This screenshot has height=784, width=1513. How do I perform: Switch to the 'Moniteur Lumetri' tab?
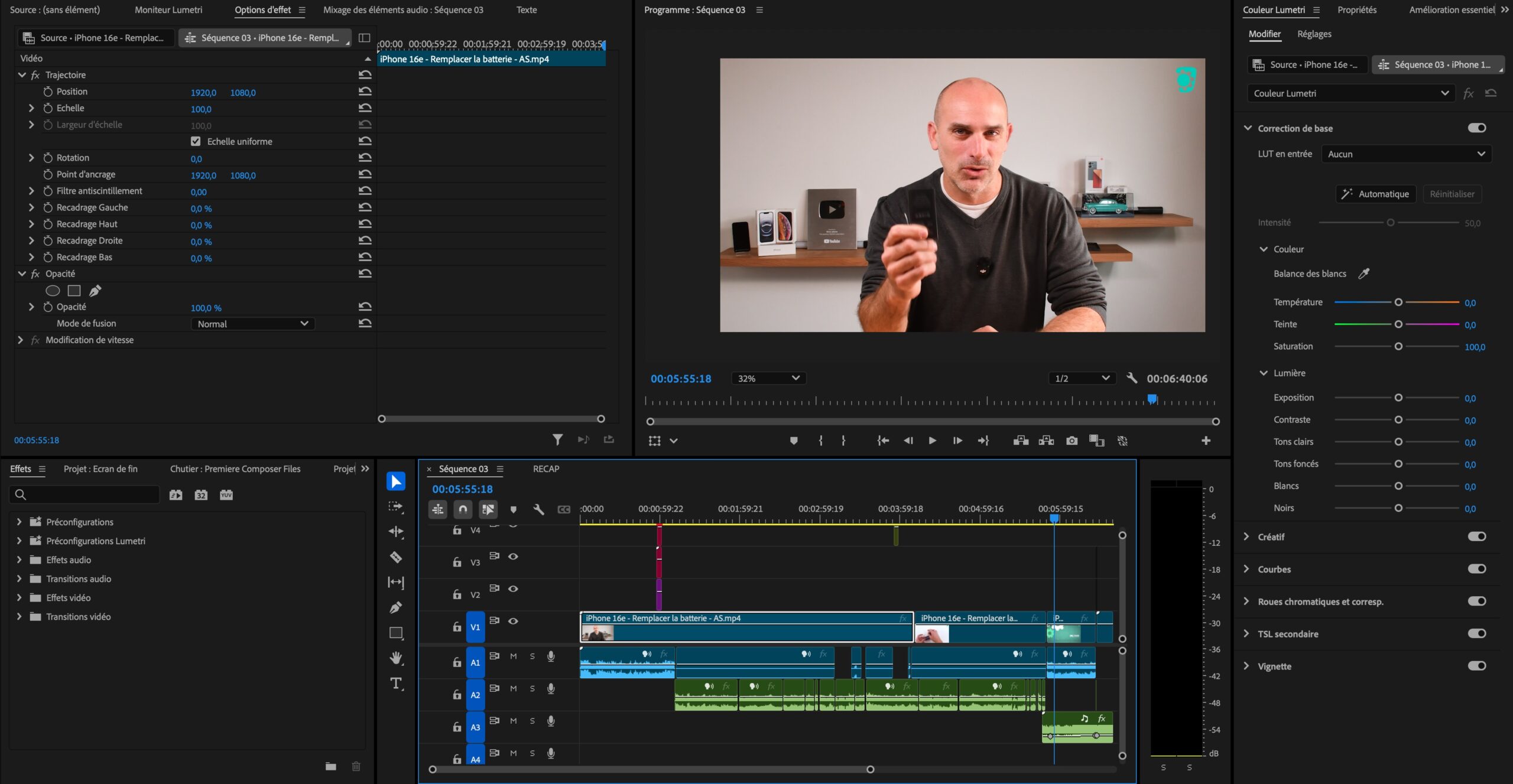(169, 9)
